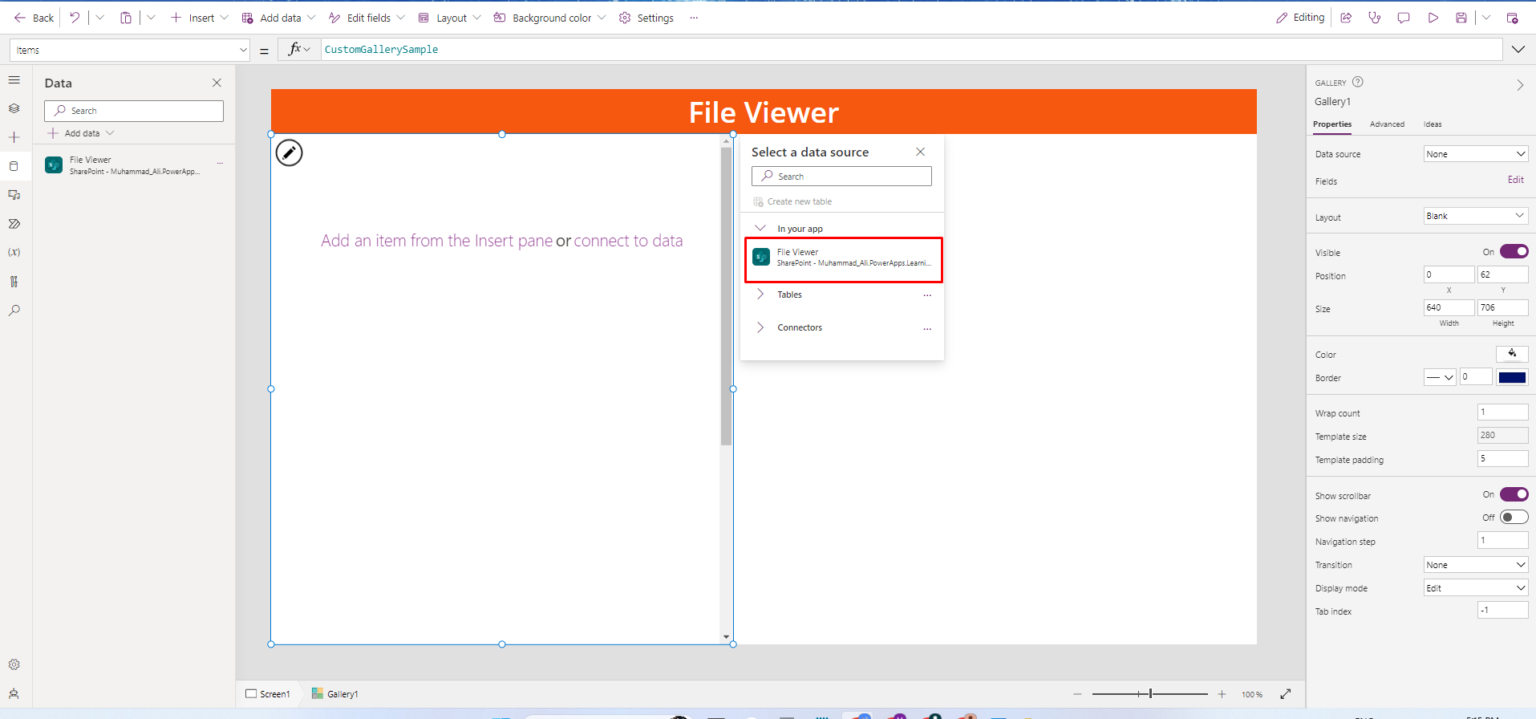Image resolution: width=1536 pixels, height=719 pixels.
Task: Open the Variables panel
Action: click(14, 251)
